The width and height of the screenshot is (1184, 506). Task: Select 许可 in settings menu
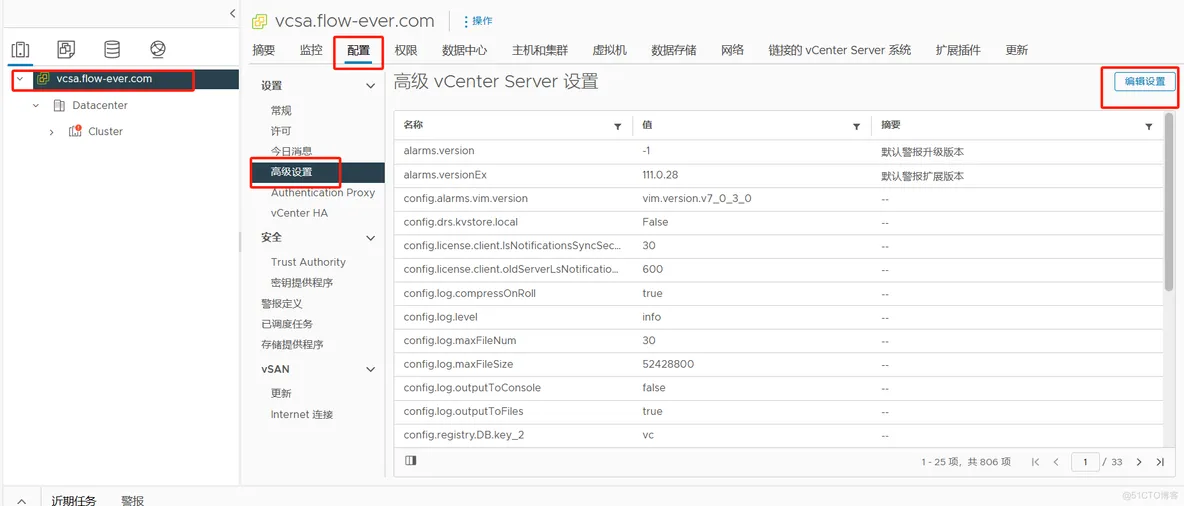[x=281, y=131]
